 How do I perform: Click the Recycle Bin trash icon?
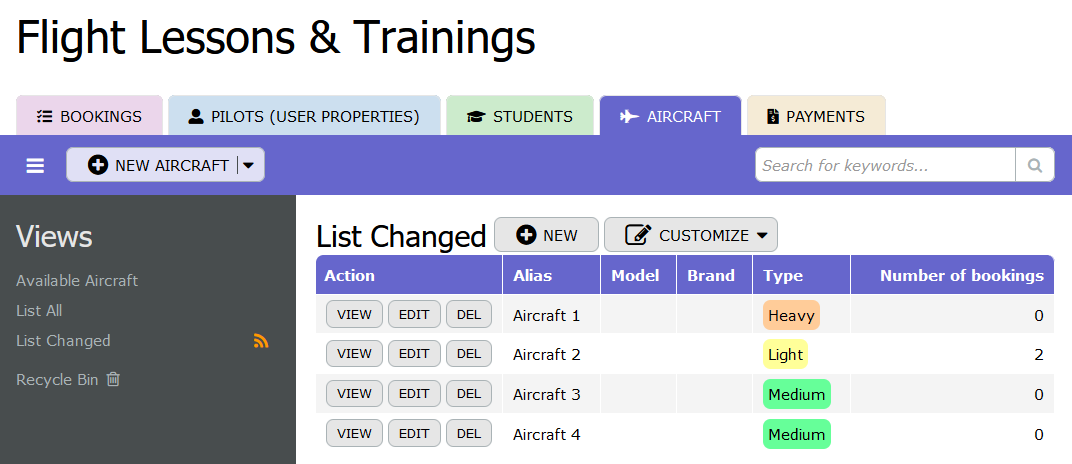click(113, 379)
